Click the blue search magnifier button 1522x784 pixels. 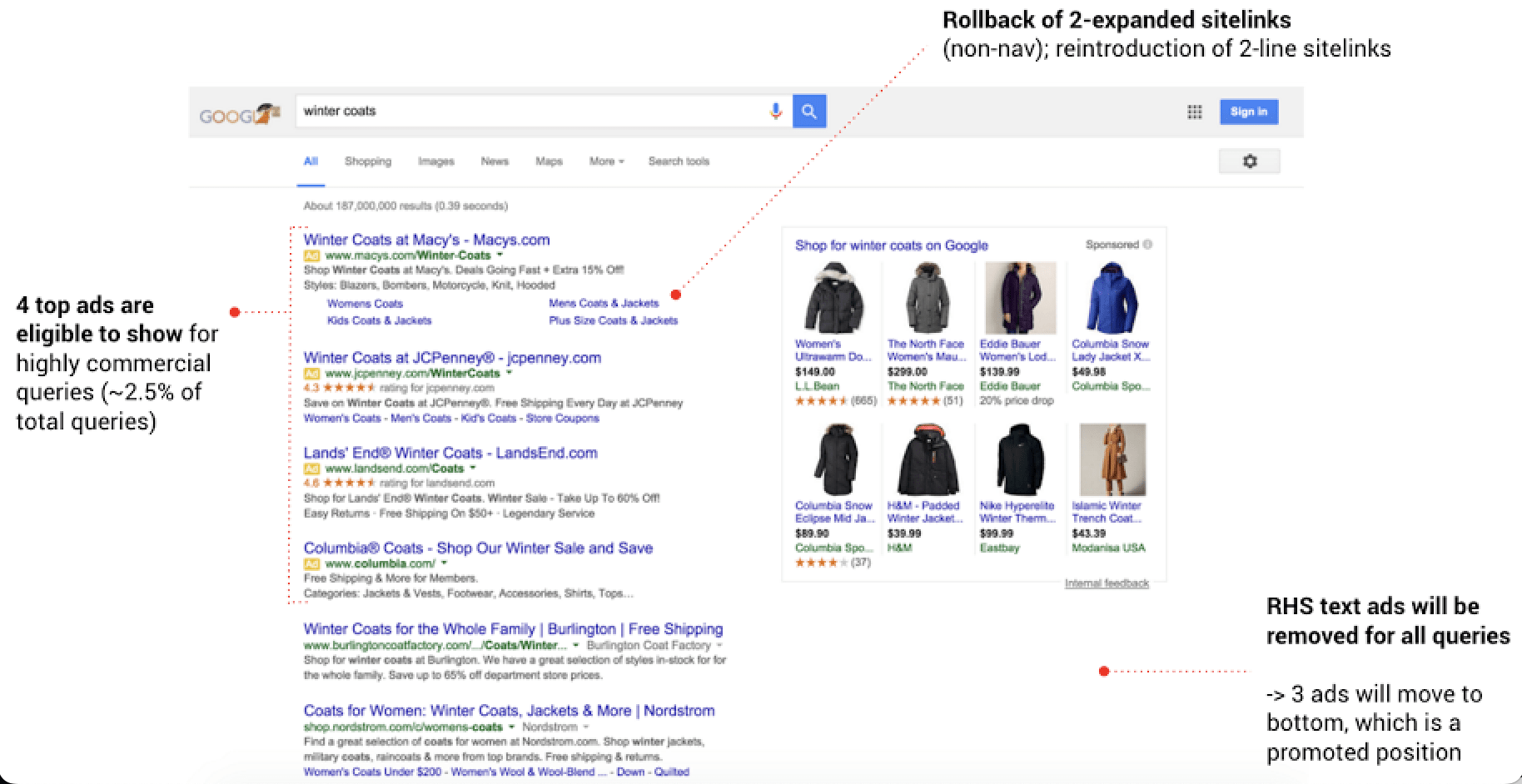pyautogui.click(x=808, y=110)
